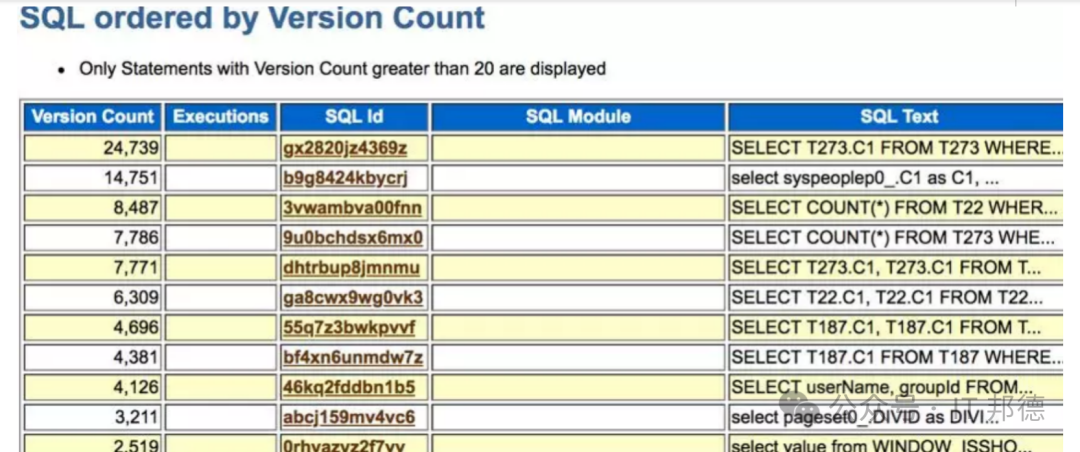Open SQL Id dhtrbup8jmnmu
1080x452 pixels.
[351, 267]
